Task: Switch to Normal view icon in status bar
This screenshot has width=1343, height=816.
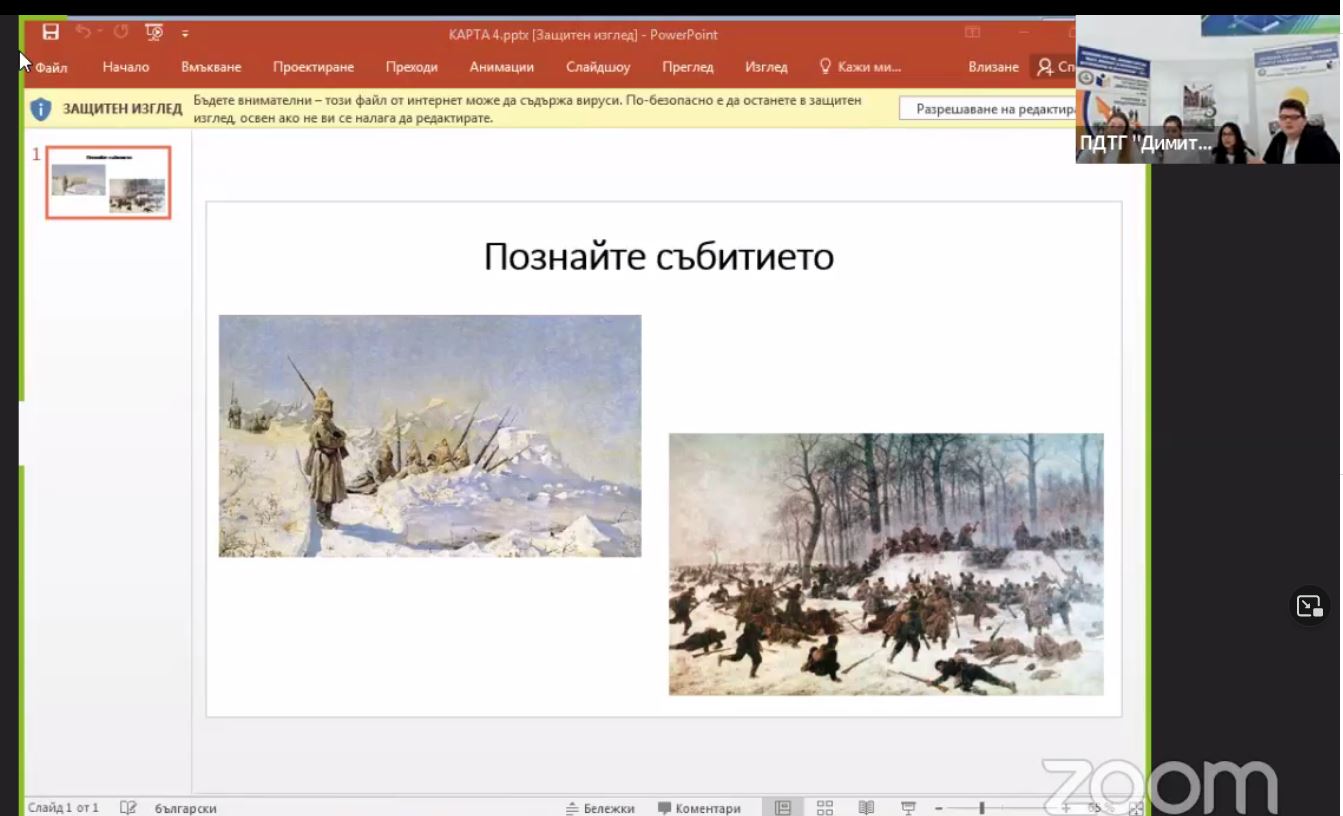Action: coord(783,807)
